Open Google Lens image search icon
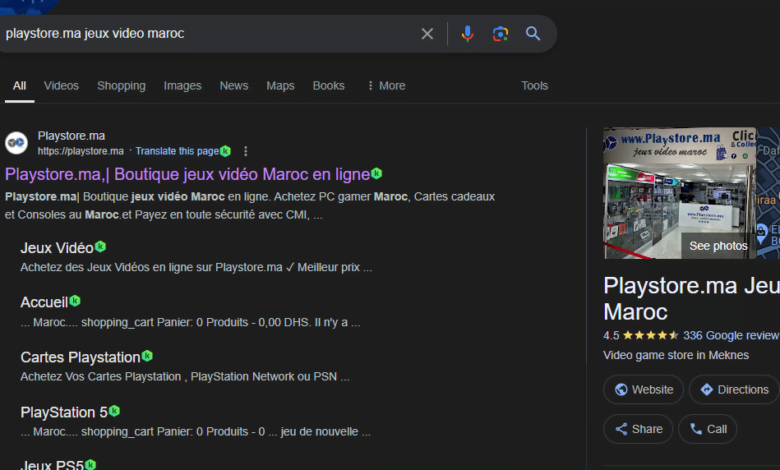 pyautogui.click(x=500, y=34)
